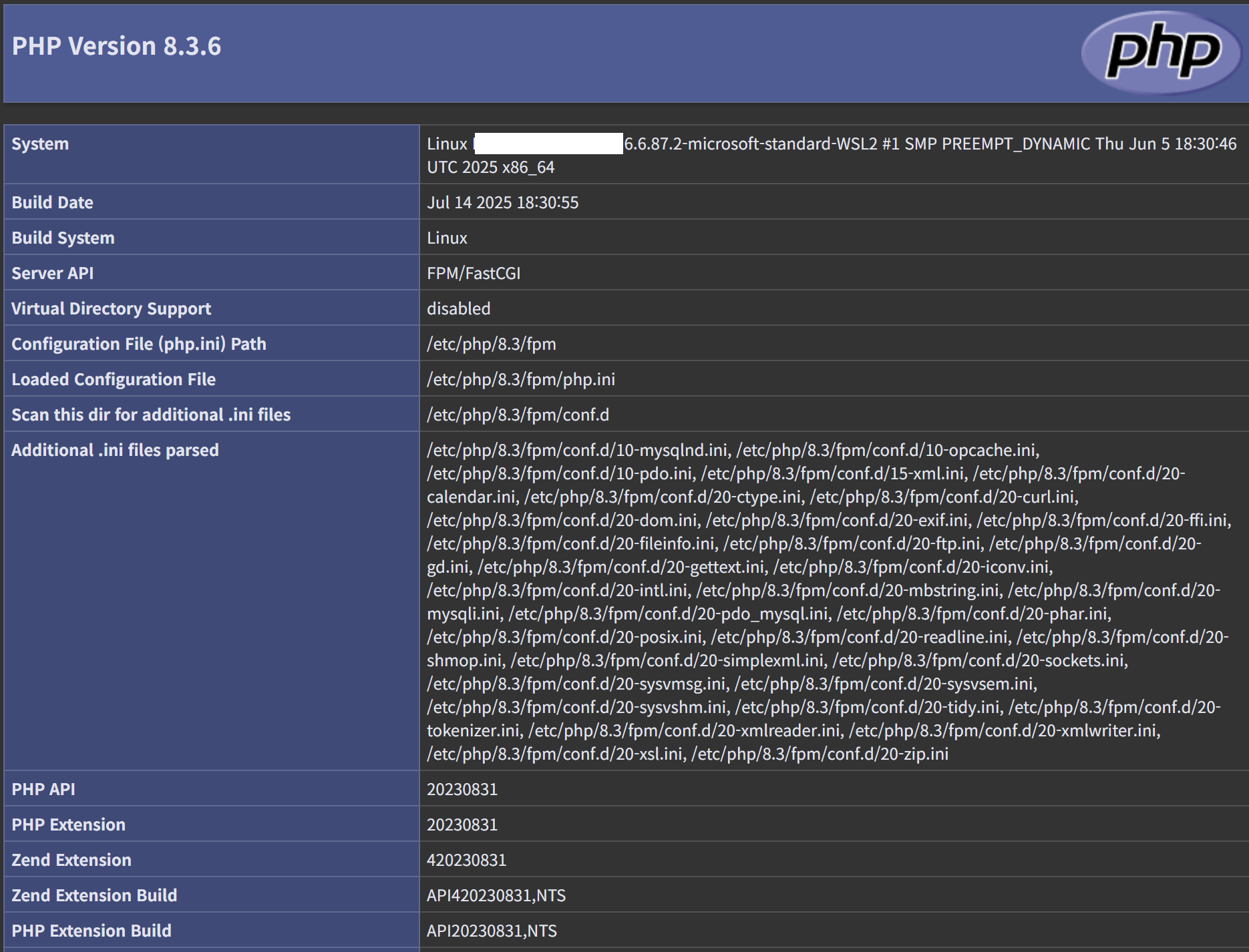Click the Zend Extension value 420230831
Viewport: 1249px width, 952px height.
point(466,860)
